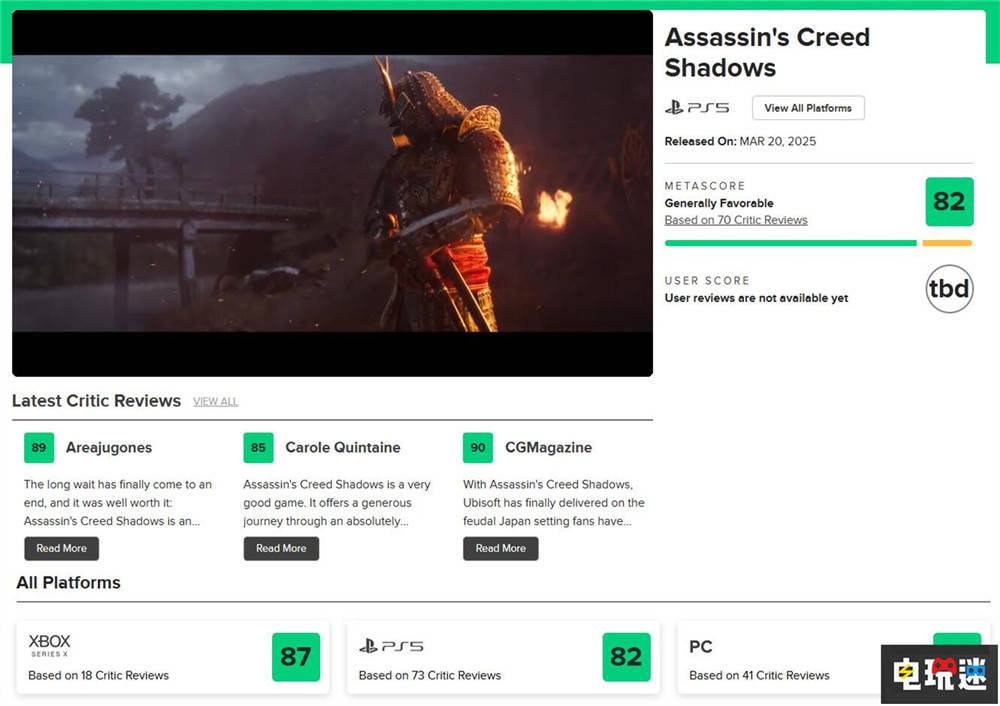
Task: Play the Assassin's Creed Shadows trailer video
Action: tap(332, 193)
